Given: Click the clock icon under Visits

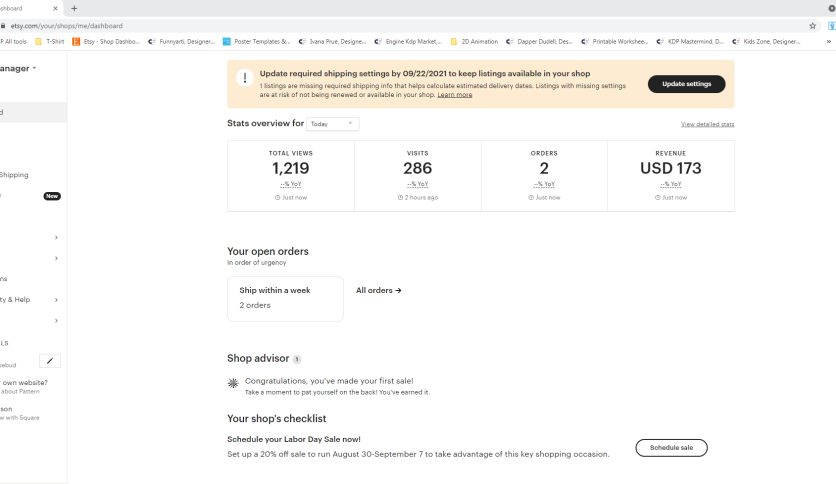Looking at the screenshot, I should [400, 198].
